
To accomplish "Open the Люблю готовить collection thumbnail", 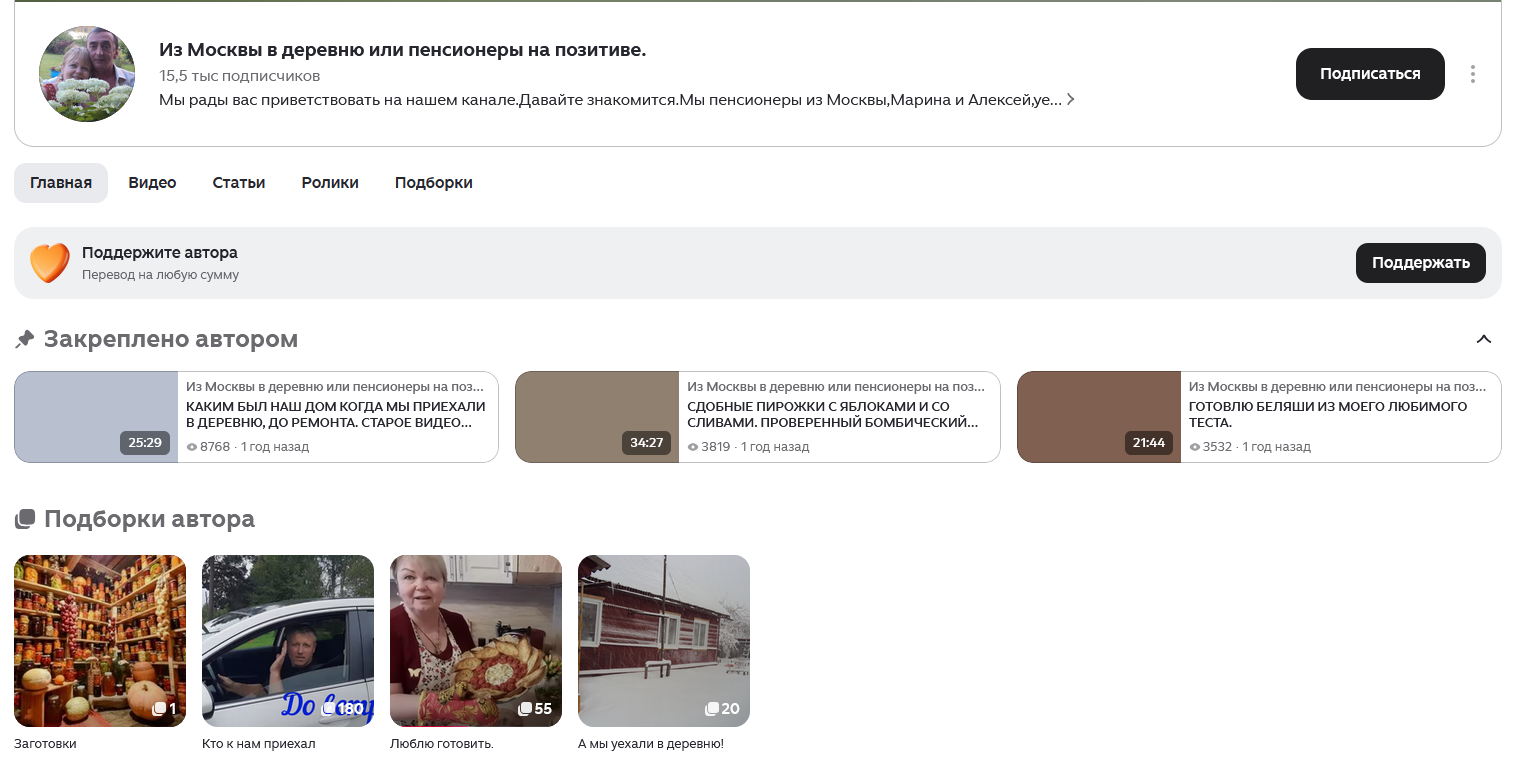I will tap(476, 640).
